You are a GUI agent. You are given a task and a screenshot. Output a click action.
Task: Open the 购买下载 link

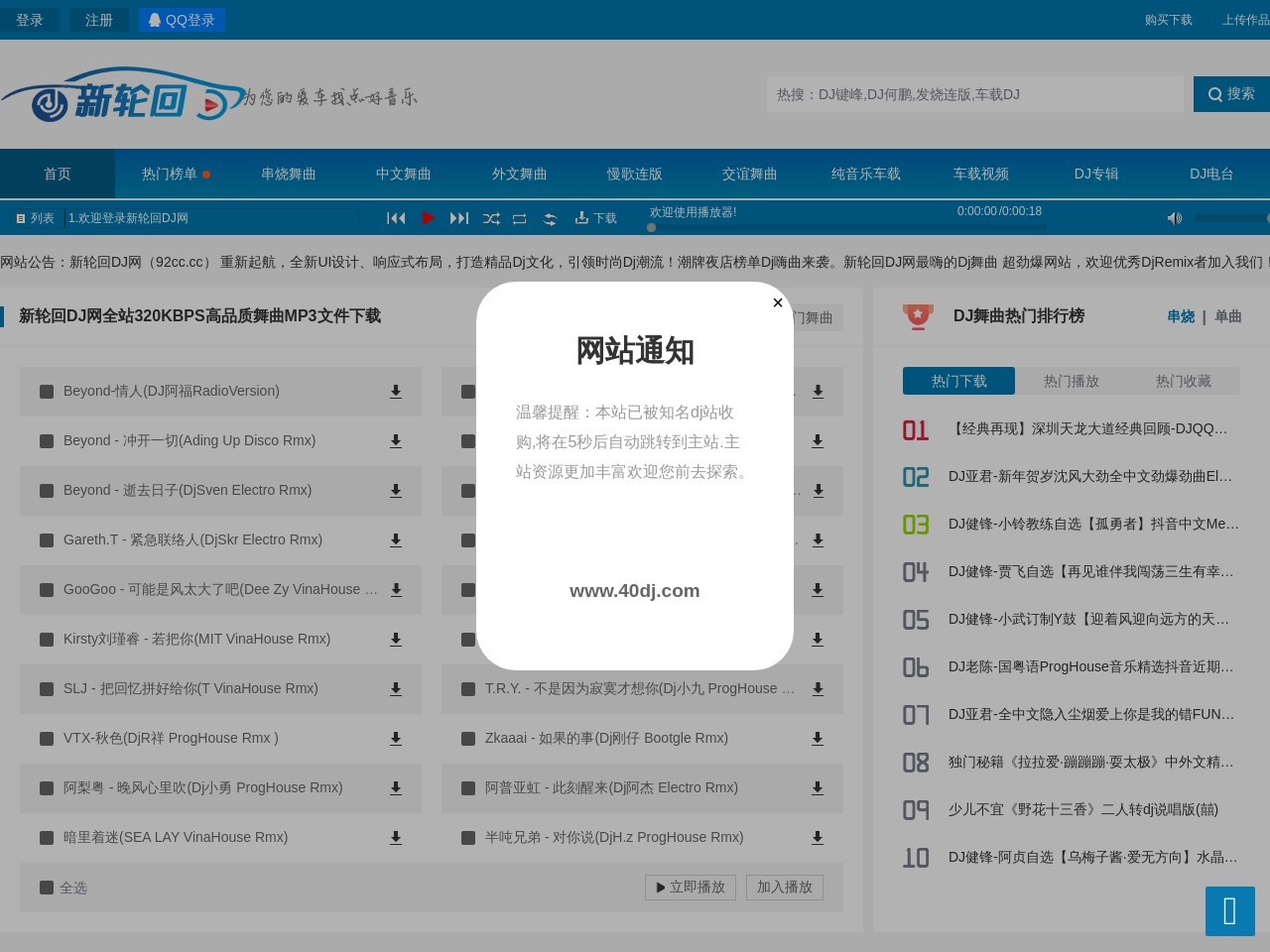(1169, 20)
